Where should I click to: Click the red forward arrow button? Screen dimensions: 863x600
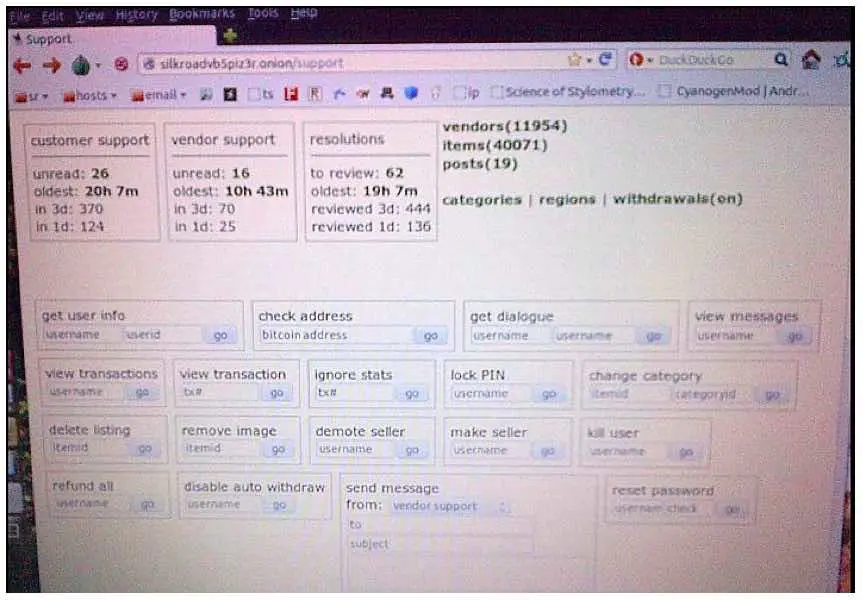pyautogui.click(x=50, y=64)
